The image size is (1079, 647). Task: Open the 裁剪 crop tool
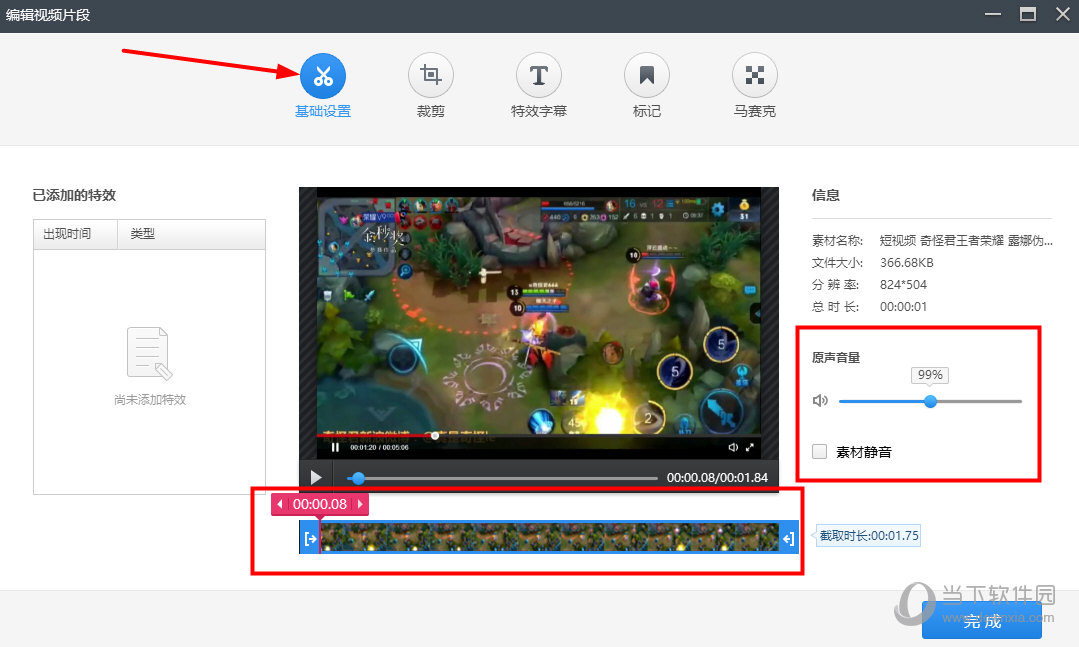[x=430, y=76]
